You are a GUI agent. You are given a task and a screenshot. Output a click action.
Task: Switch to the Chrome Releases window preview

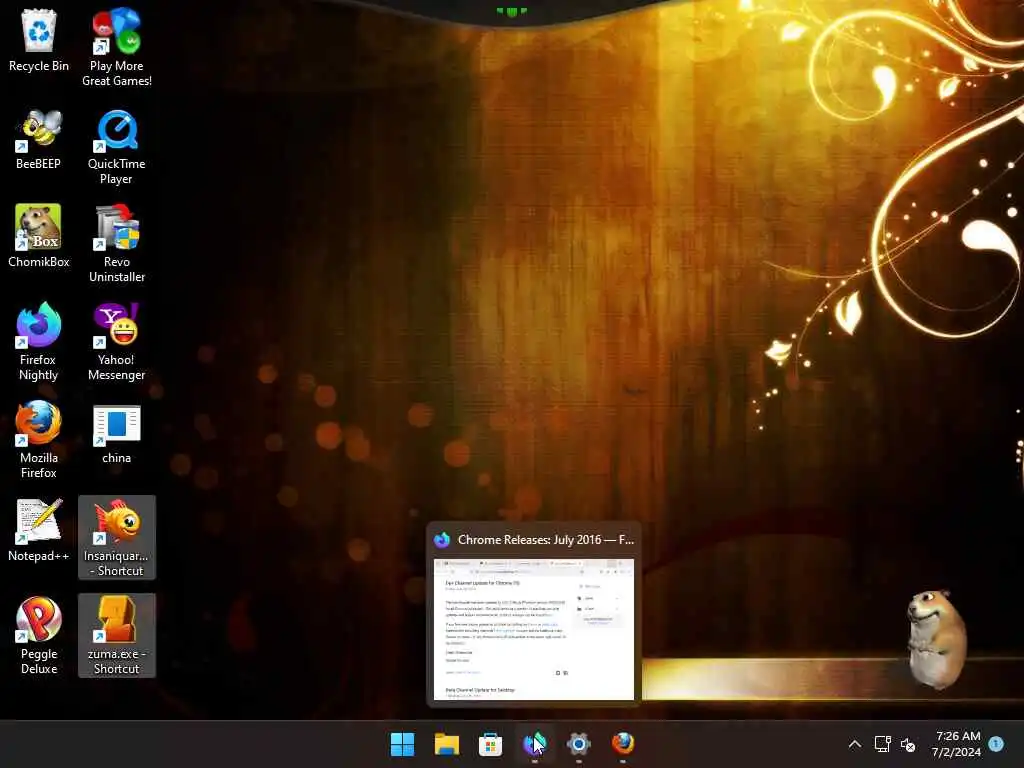click(534, 630)
